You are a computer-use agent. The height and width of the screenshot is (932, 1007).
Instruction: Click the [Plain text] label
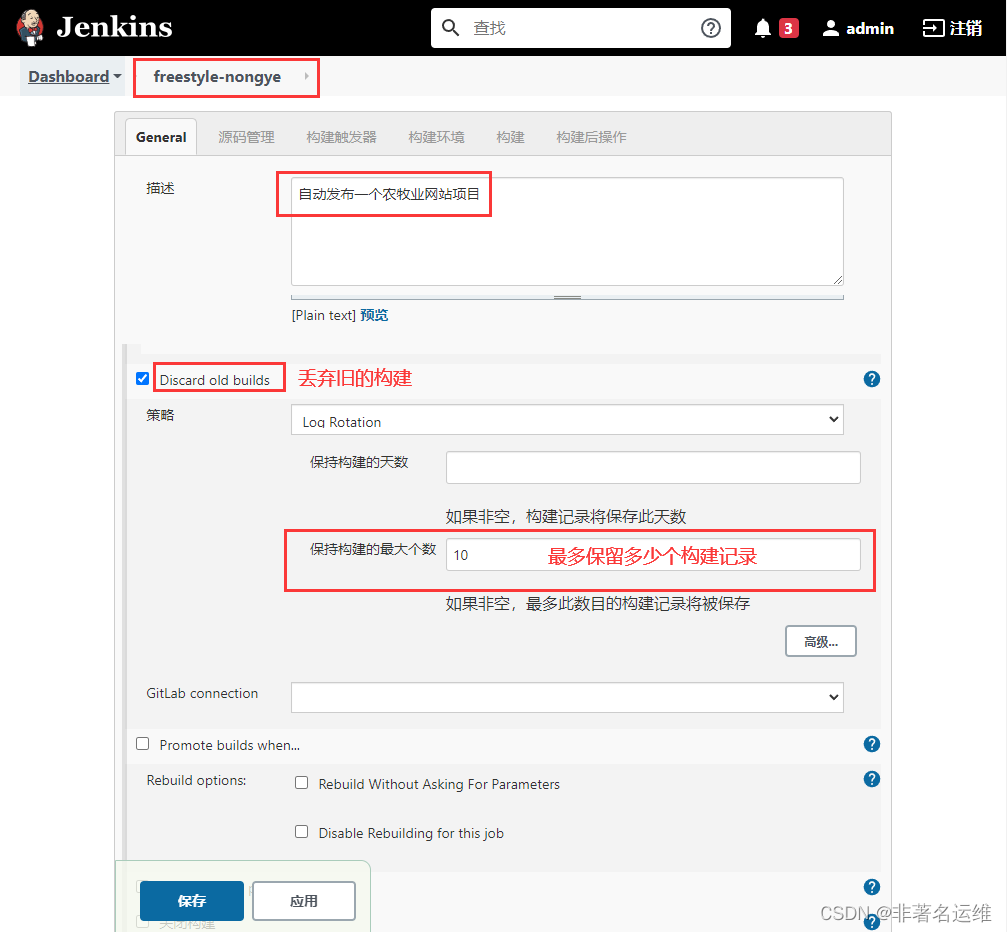pyautogui.click(x=324, y=315)
